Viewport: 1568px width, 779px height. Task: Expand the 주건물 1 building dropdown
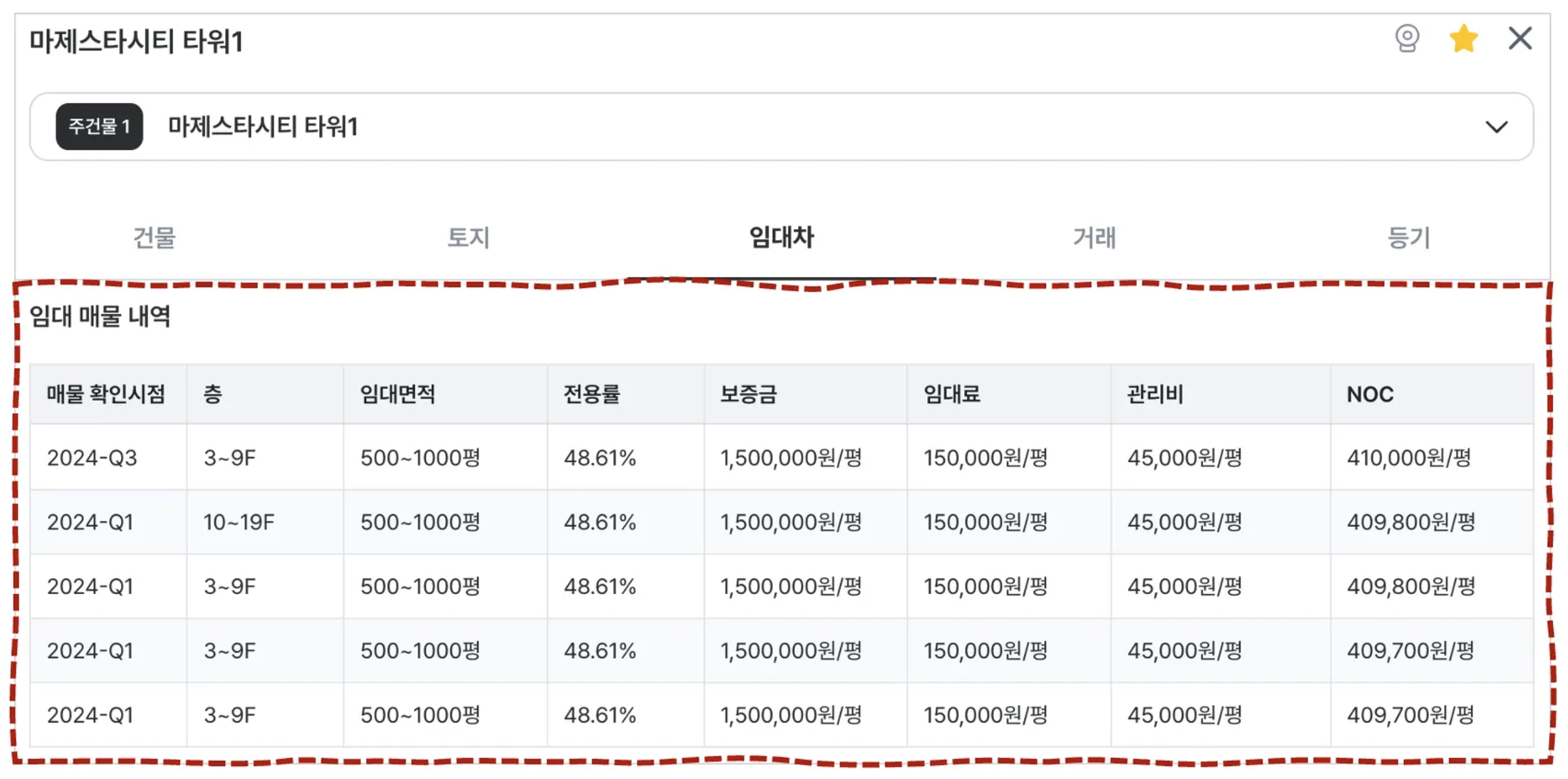781,127
